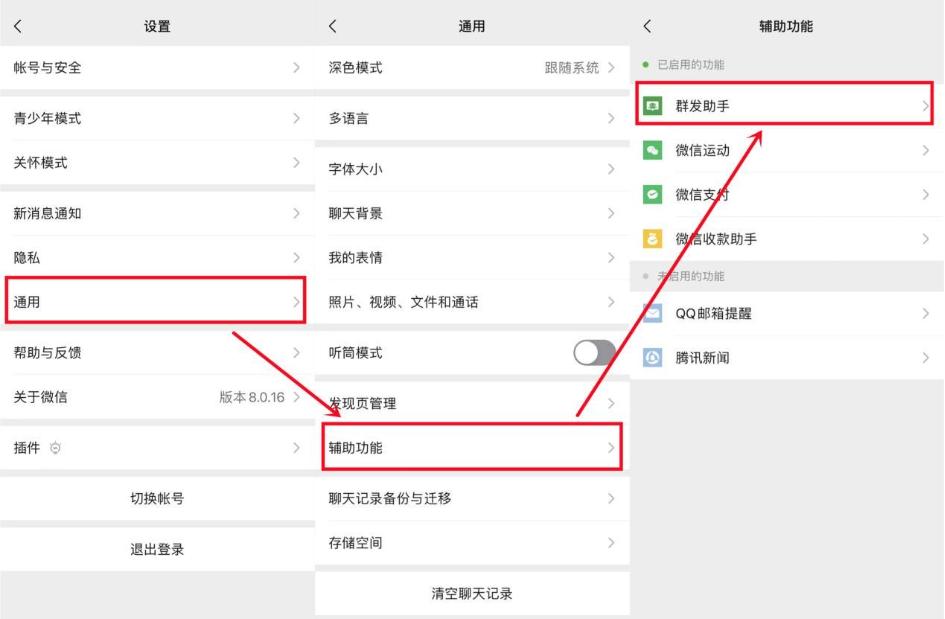The image size is (945, 619).
Task: Open 帮助与反馈
Action: coord(157,353)
